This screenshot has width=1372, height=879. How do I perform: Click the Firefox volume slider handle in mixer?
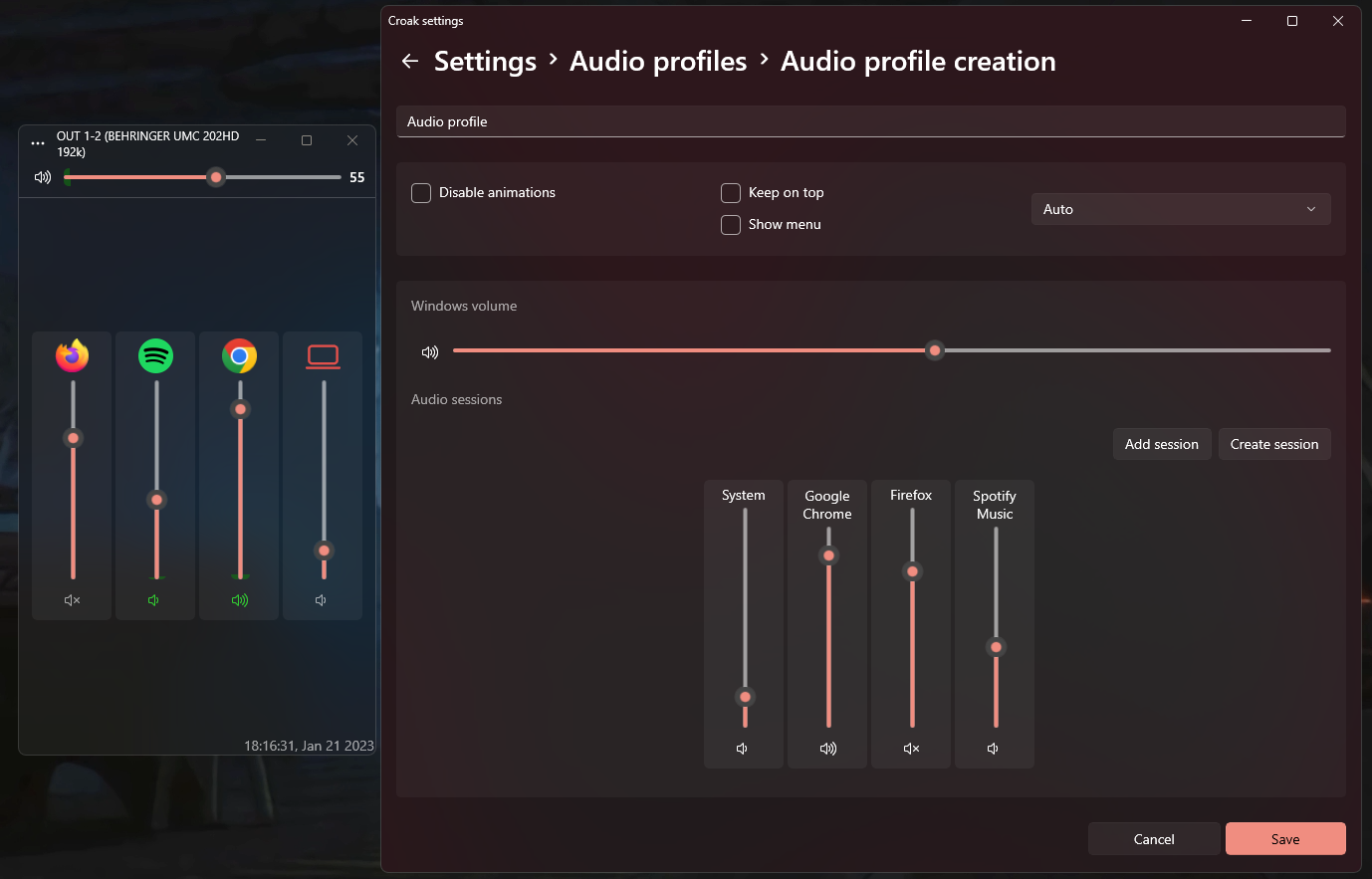(x=73, y=438)
